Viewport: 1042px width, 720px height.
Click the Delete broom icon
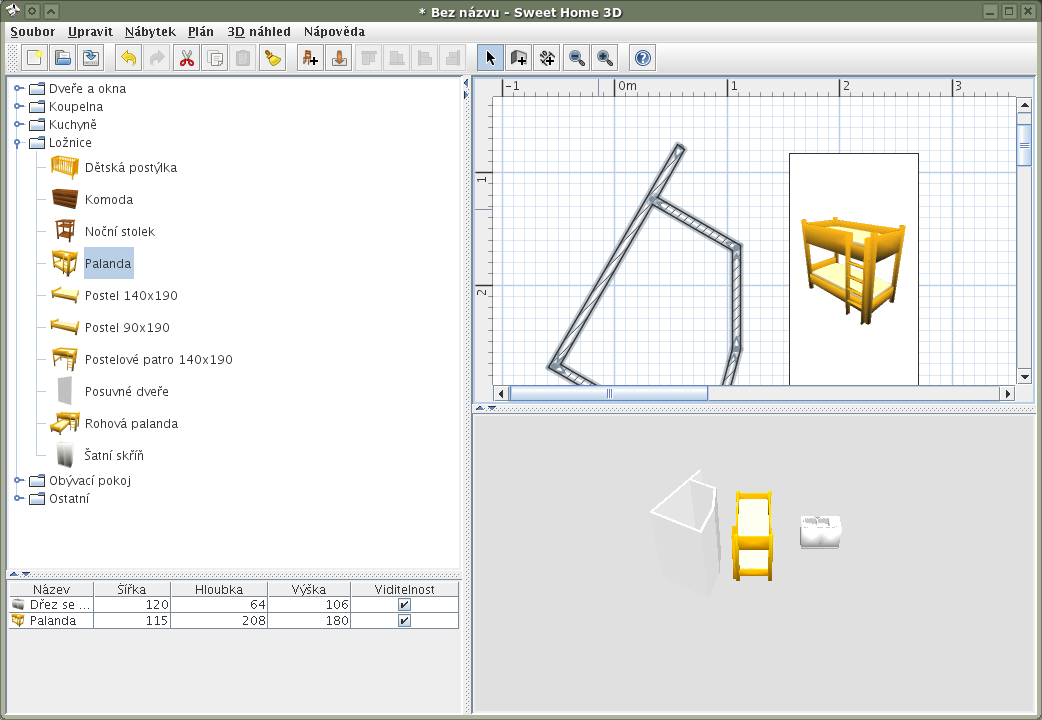(x=272, y=59)
